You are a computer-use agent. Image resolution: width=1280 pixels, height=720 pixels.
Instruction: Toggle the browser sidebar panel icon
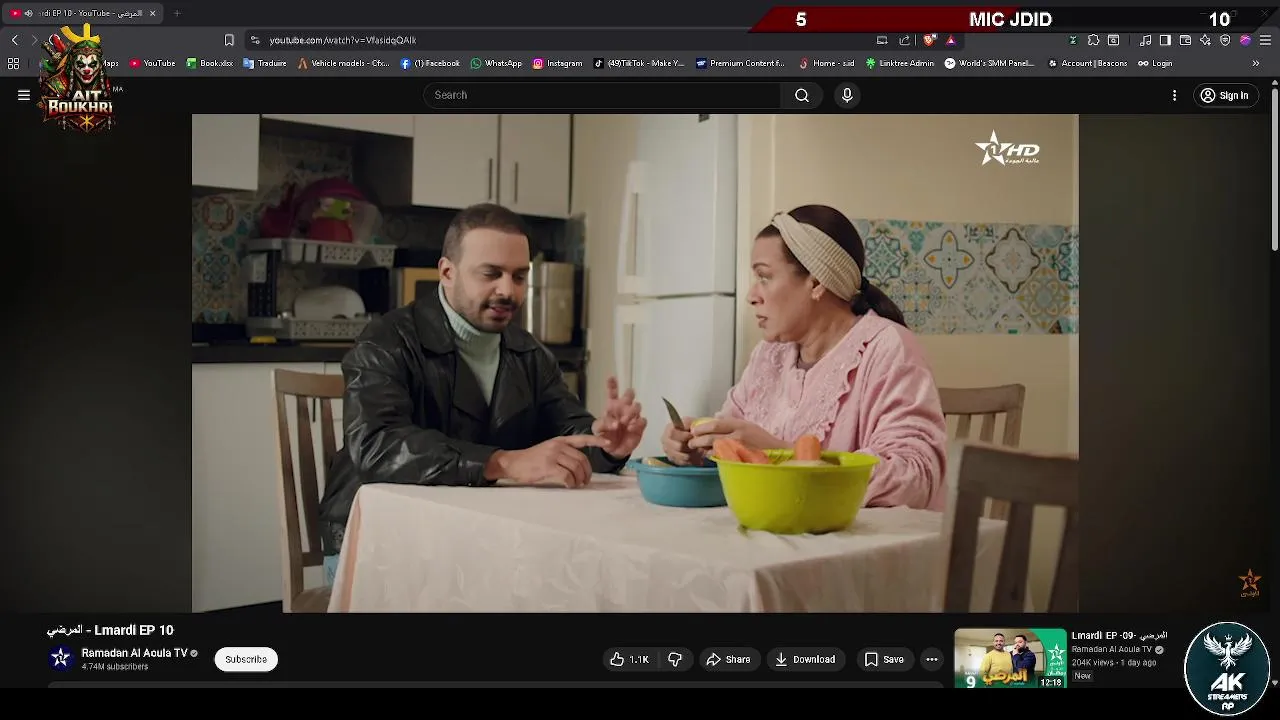[1165, 40]
